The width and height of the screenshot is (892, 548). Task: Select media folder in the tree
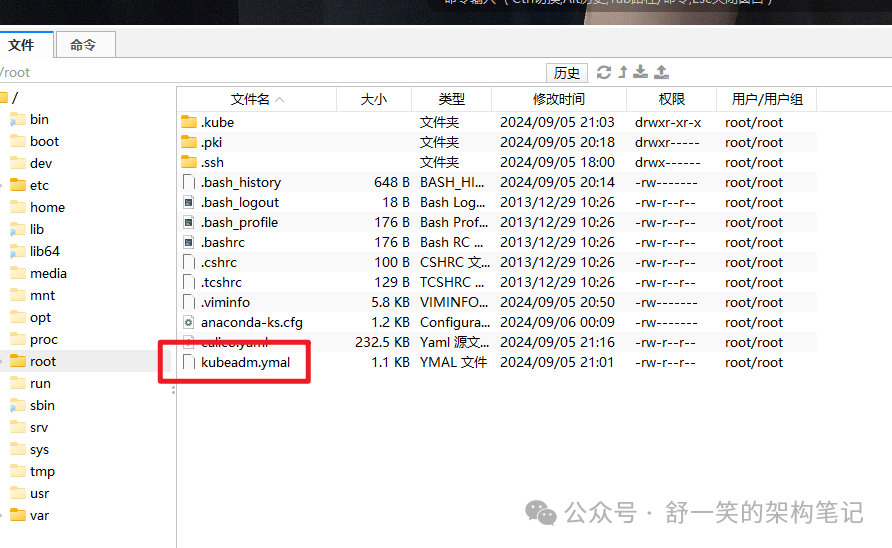click(x=48, y=273)
